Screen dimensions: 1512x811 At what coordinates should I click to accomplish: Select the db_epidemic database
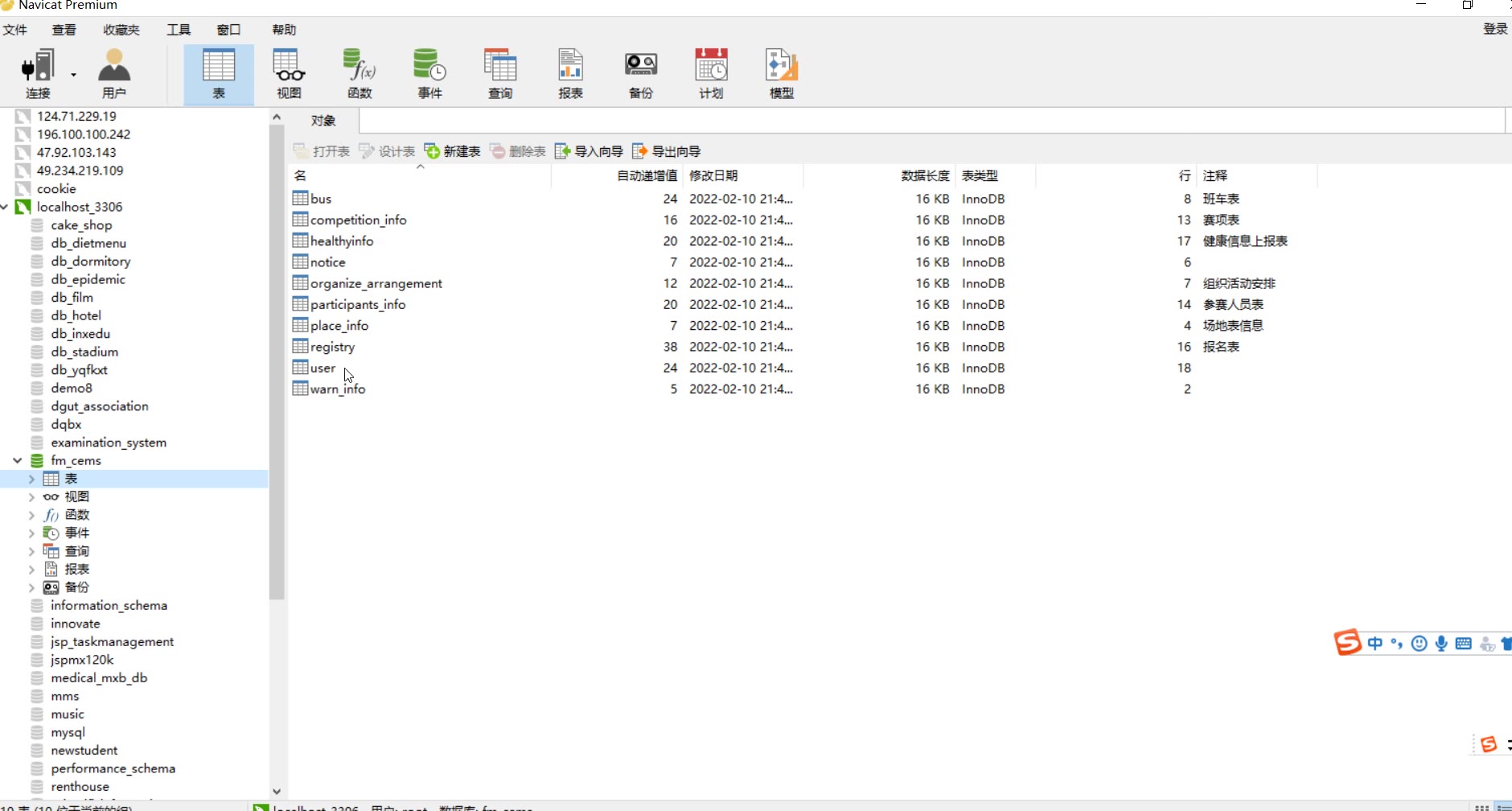coord(88,279)
